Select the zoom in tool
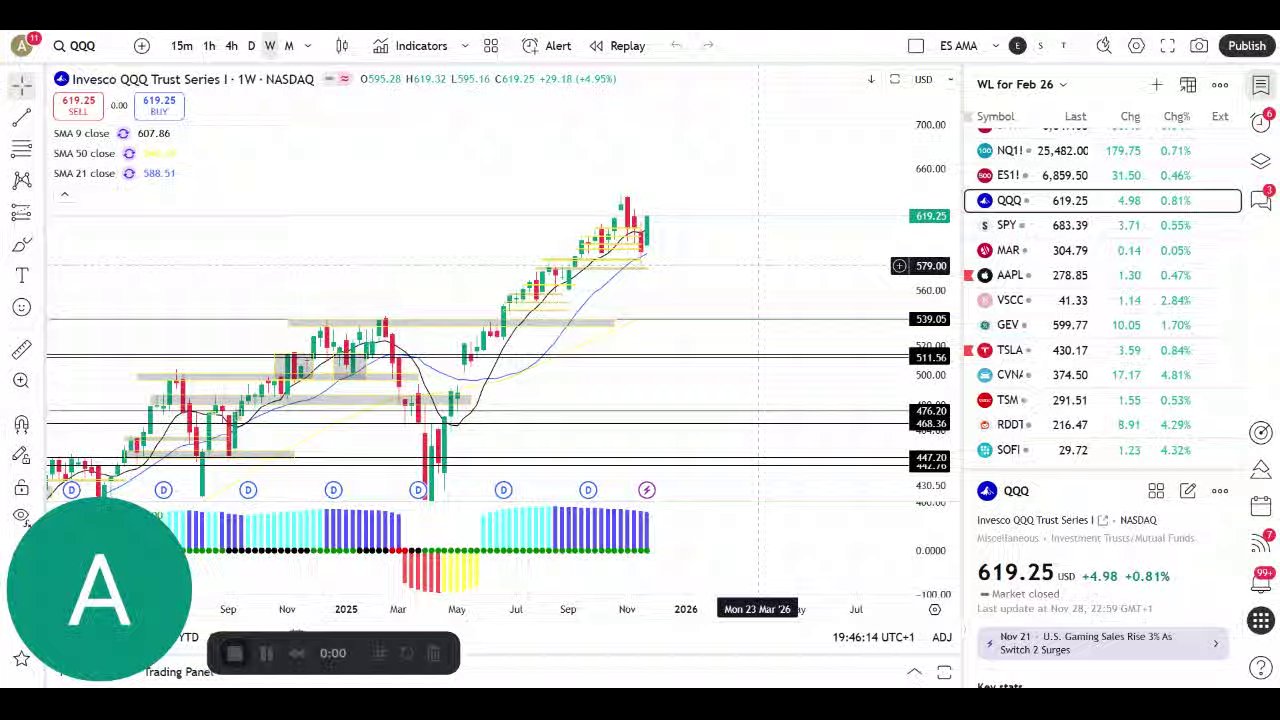 [21, 381]
